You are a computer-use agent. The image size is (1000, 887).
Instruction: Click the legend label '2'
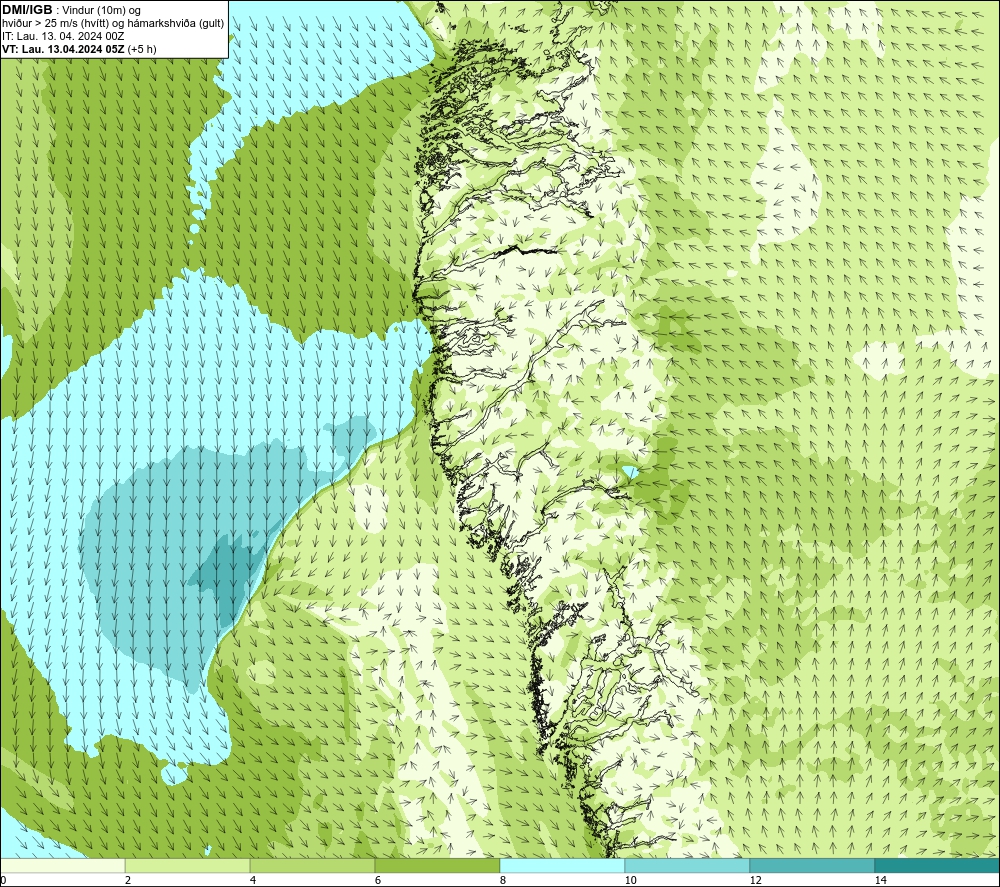[x=128, y=880]
